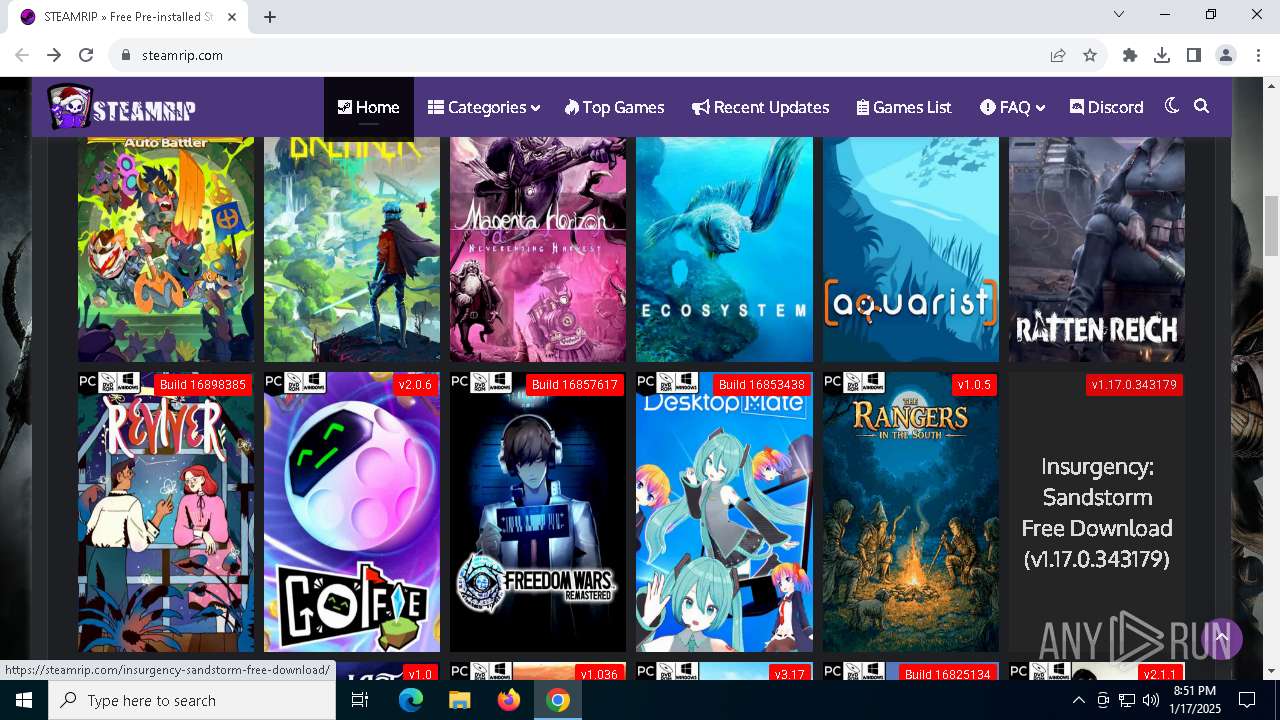This screenshot has width=1280, height=720.
Task: Open File Explorer from taskbar
Action: coord(459,700)
